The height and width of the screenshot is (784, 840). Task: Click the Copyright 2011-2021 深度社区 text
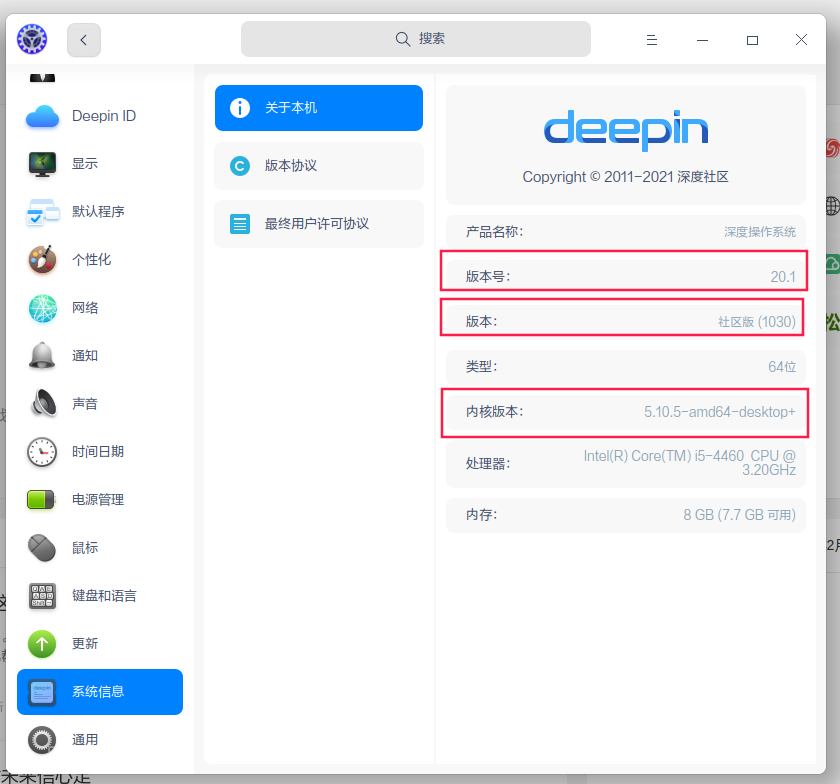[x=626, y=177]
